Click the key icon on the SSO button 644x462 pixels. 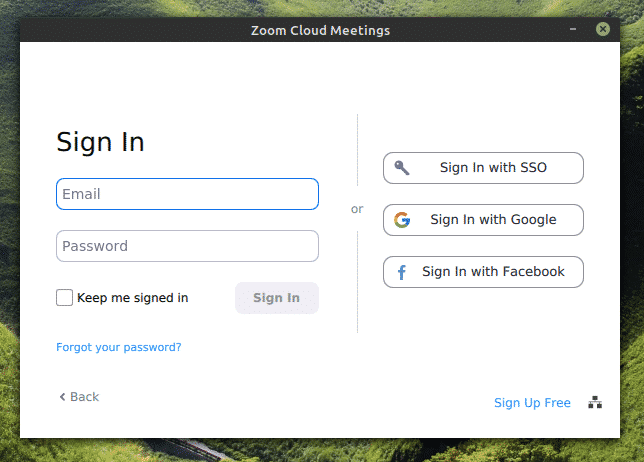pyautogui.click(x=402, y=168)
